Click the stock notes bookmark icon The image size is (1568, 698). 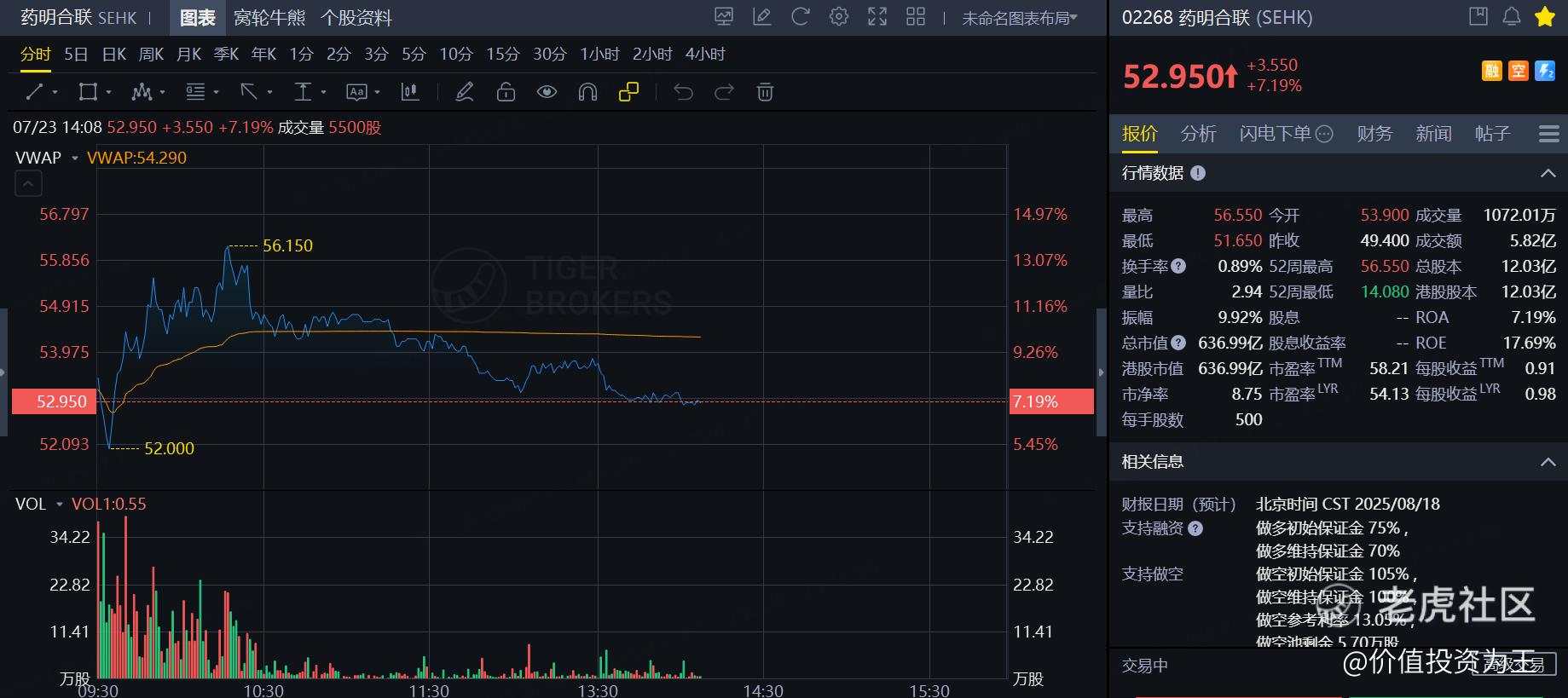pos(1478,16)
